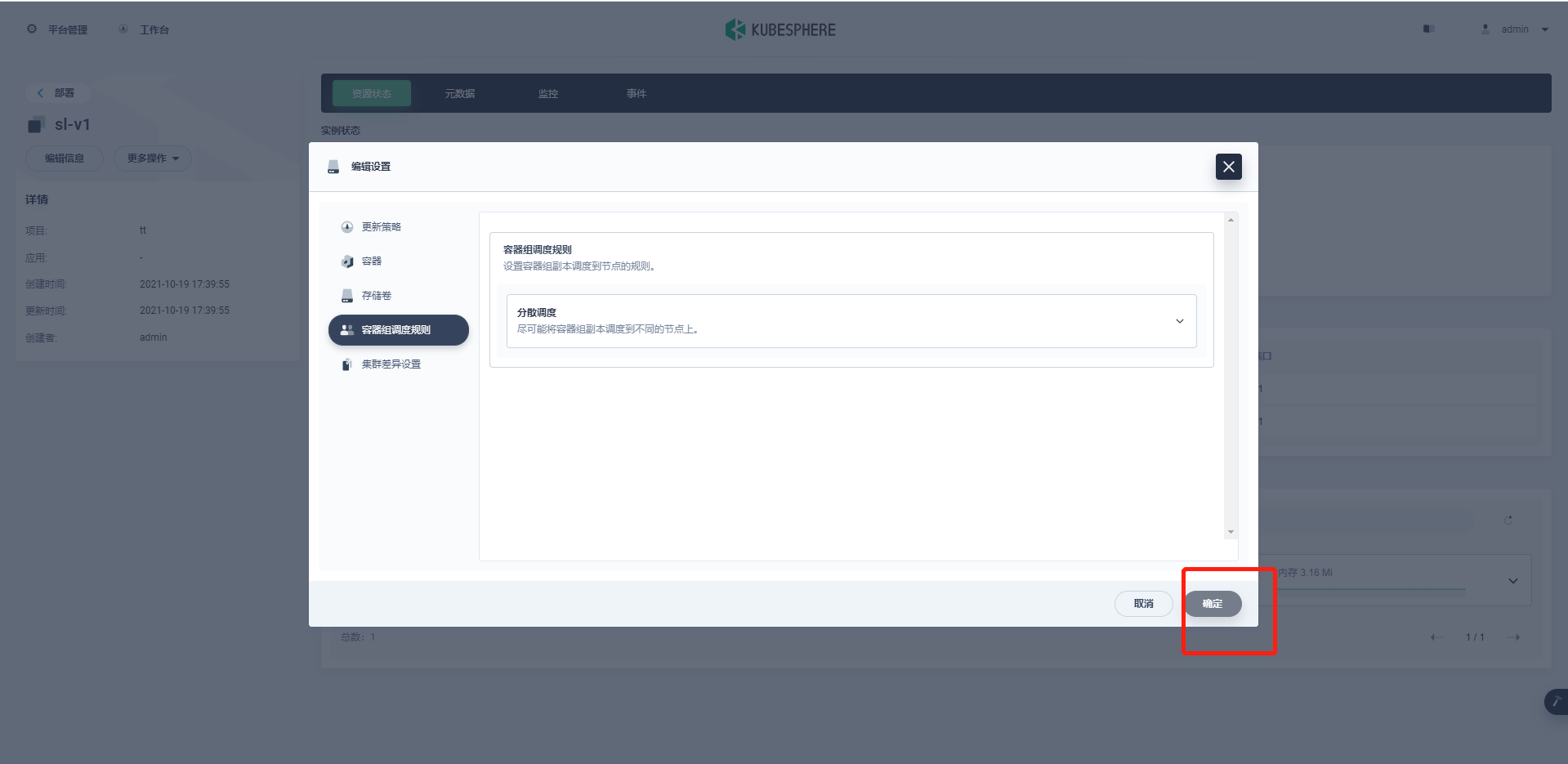Screen dimensions: 1568x764
Task: Click the 集群差异设置 icon in sidebar
Action: (x=346, y=364)
